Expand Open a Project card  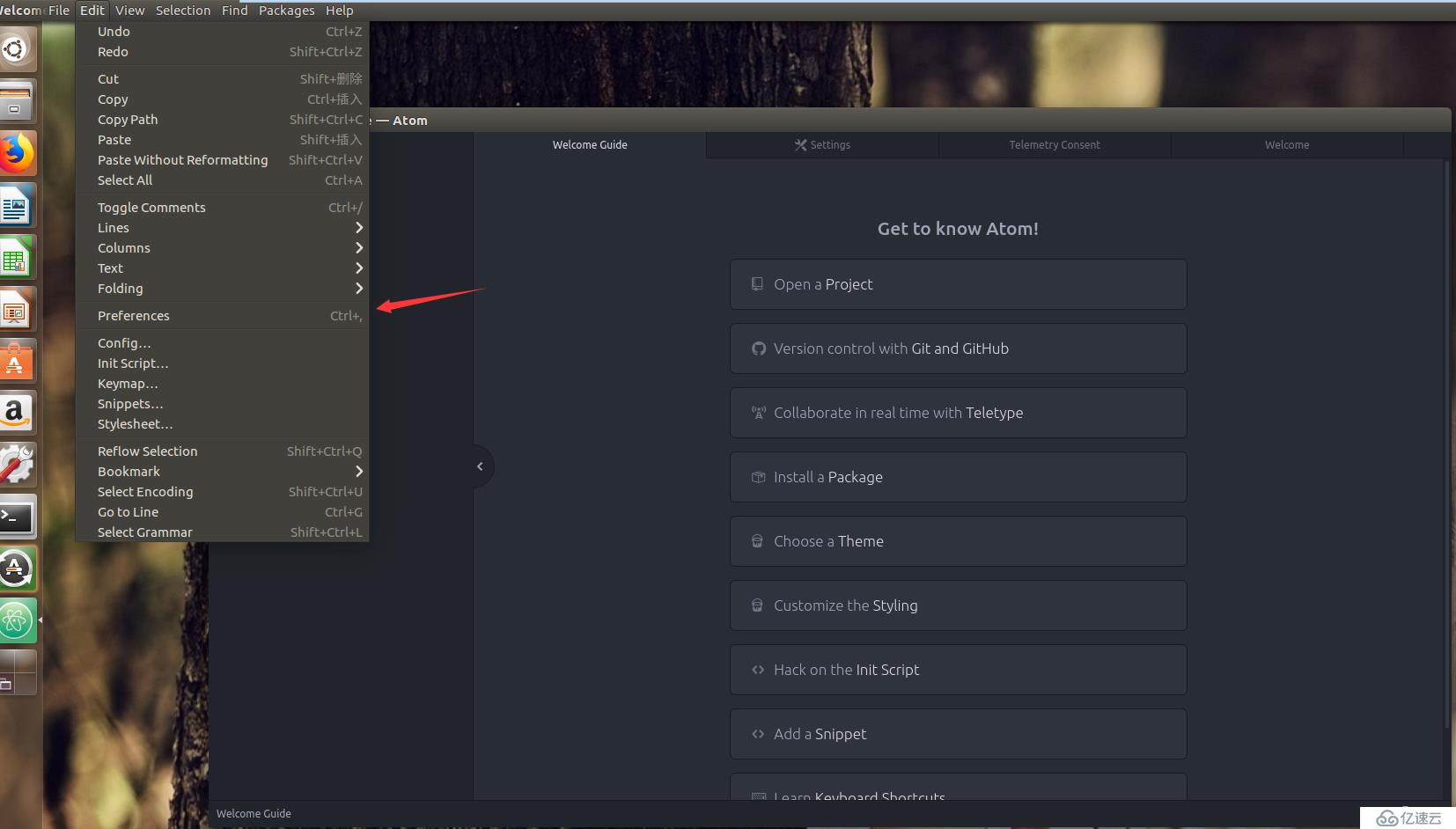coord(958,284)
